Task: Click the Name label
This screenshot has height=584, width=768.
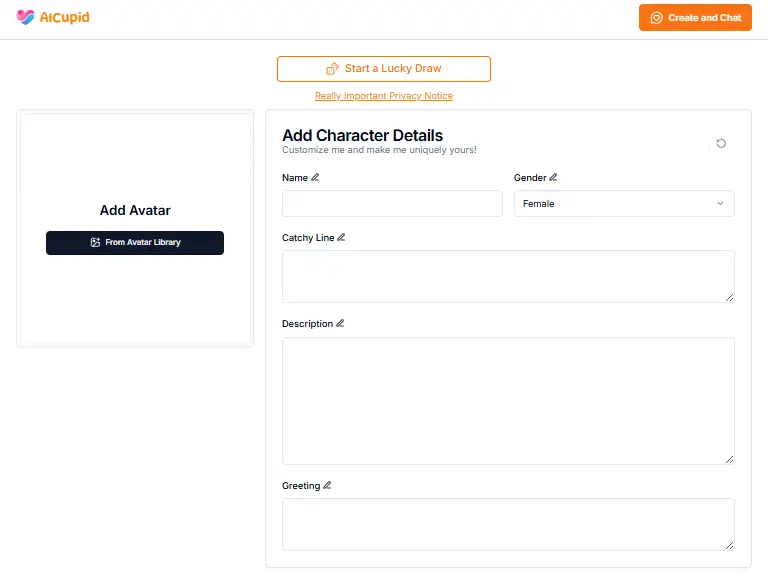Action: (295, 178)
